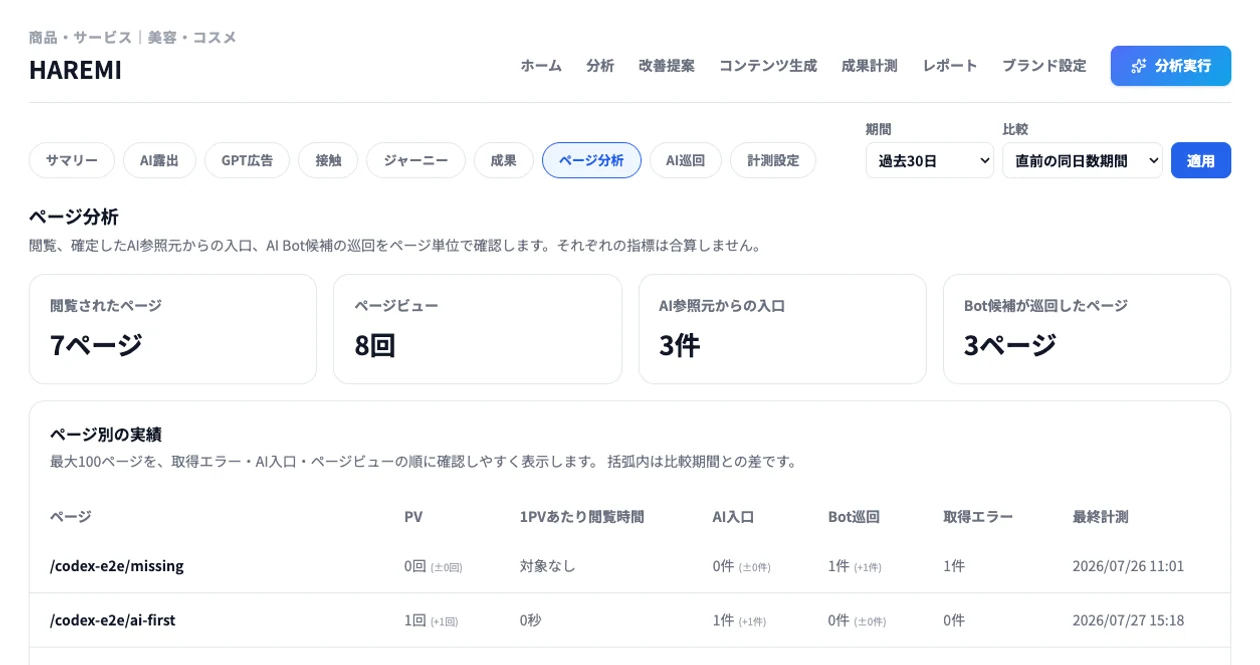
Task: Switch to the ジャーニー tab
Action: [415, 160]
